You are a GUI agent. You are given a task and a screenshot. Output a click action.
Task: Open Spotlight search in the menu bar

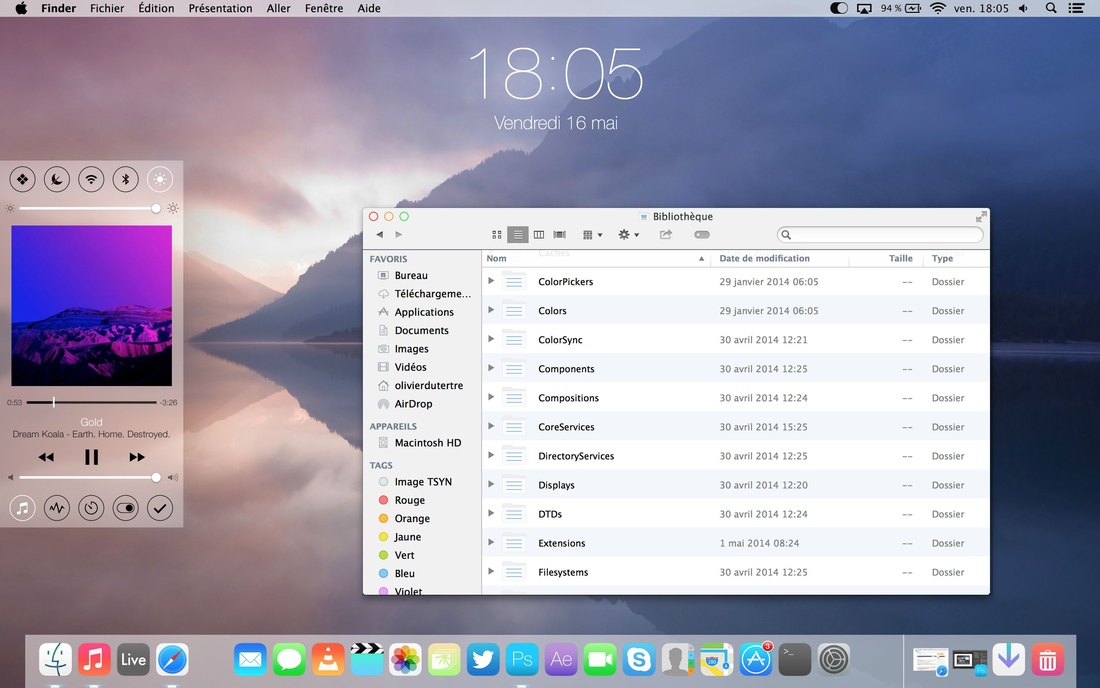coord(1051,8)
